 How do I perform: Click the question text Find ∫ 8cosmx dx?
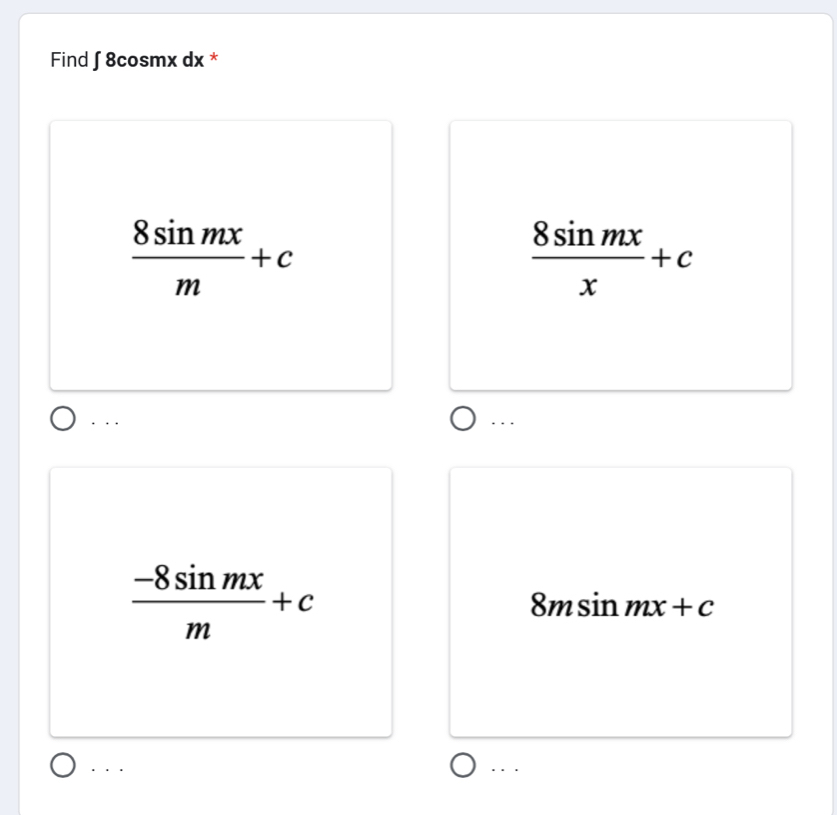pos(127,60)
